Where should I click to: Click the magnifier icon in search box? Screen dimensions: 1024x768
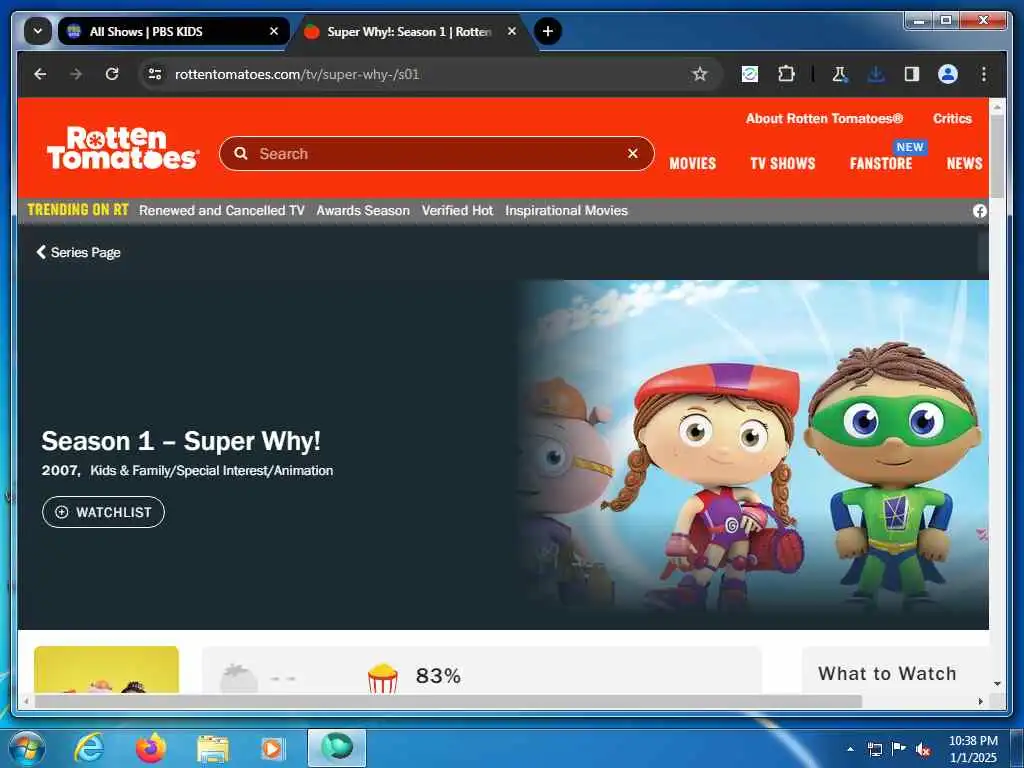point(241,153)
